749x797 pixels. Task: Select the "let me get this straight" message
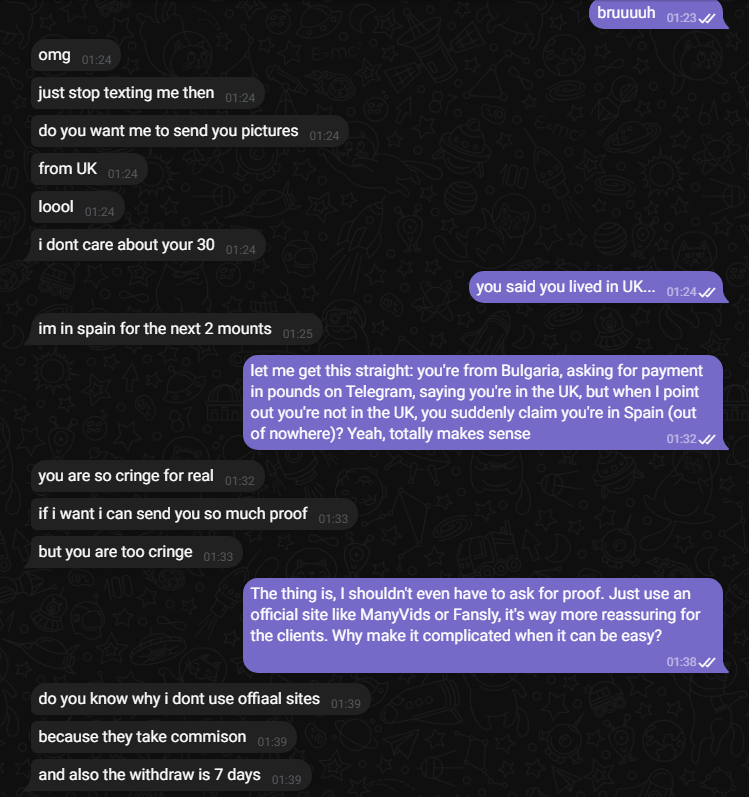coord(496,402)
